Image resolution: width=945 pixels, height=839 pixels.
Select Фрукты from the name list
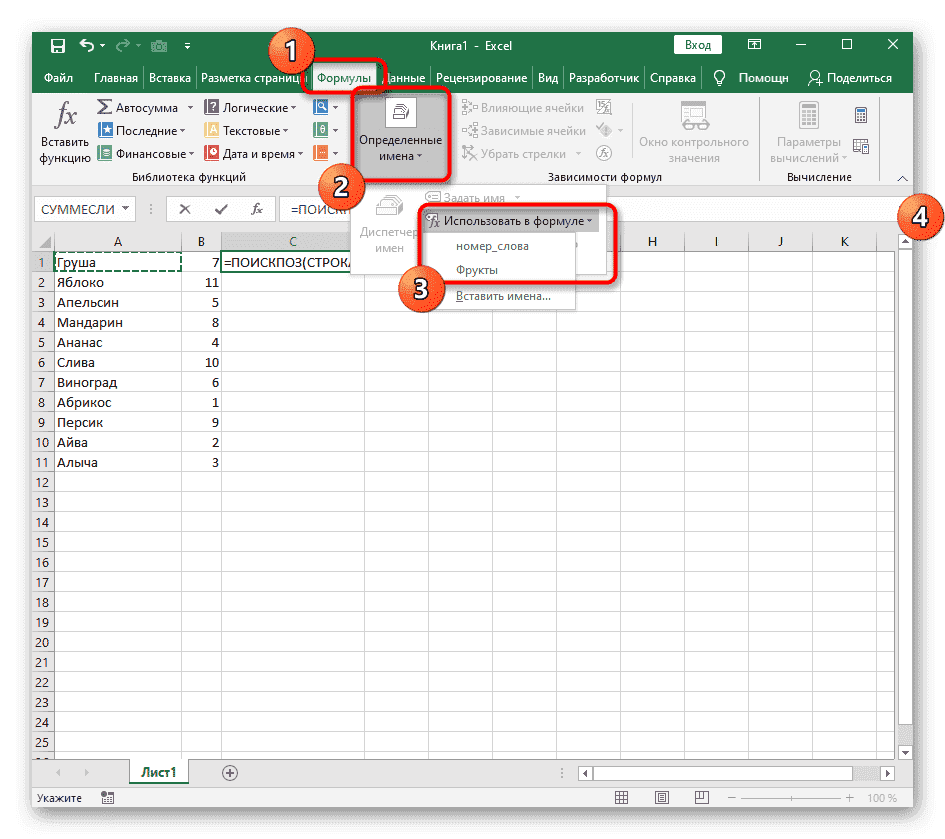(477, 270)
